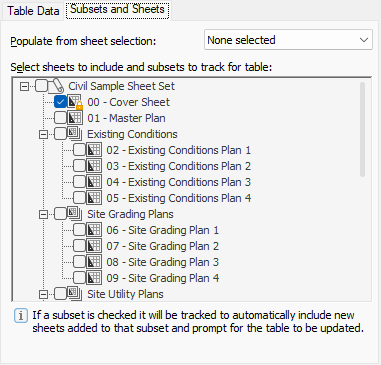381x365 pixels.
Task: Click the Site Grading Plans subset icon
Action: coord(75,214)
